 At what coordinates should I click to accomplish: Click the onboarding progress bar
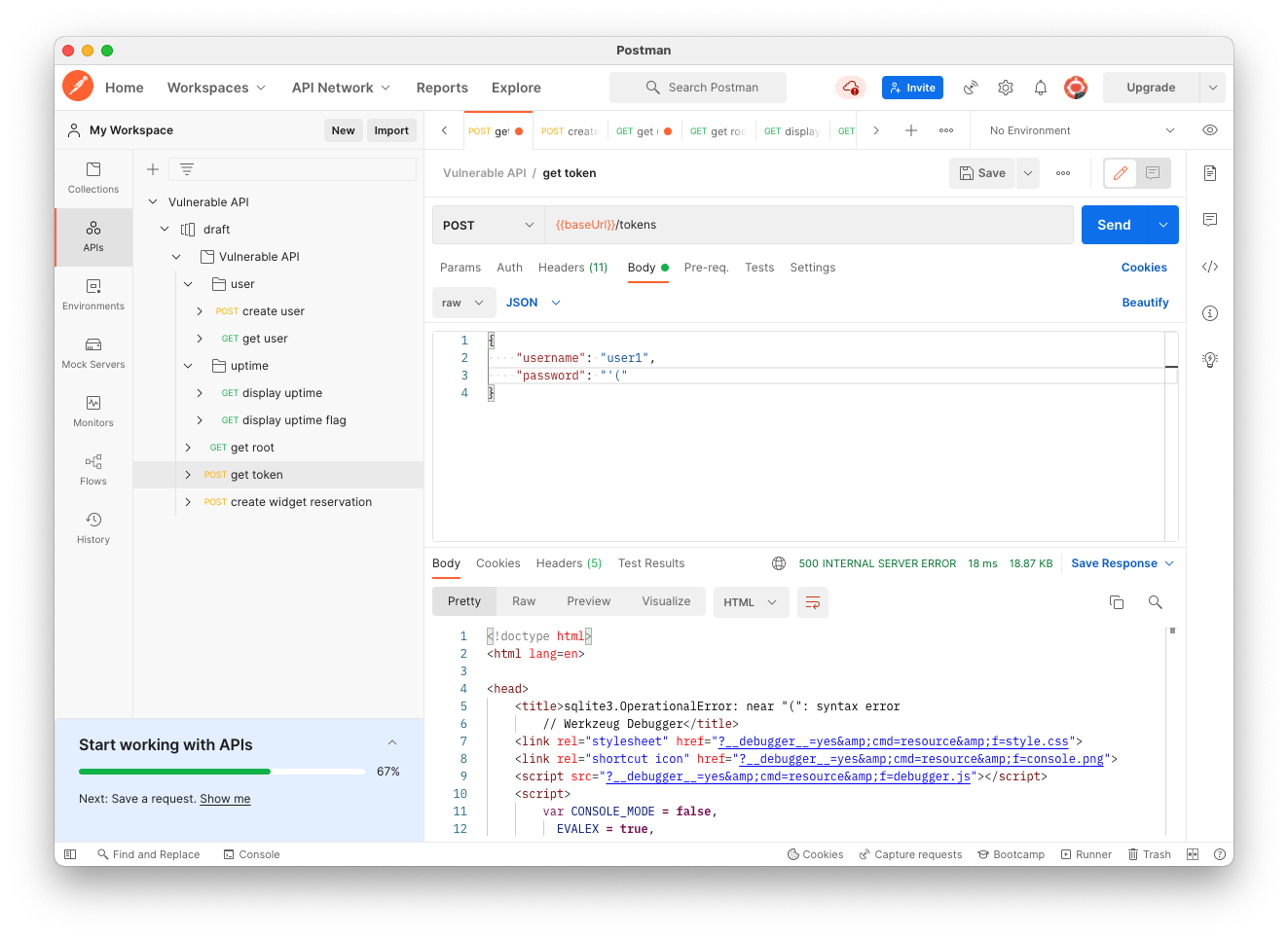click(222, 772)
